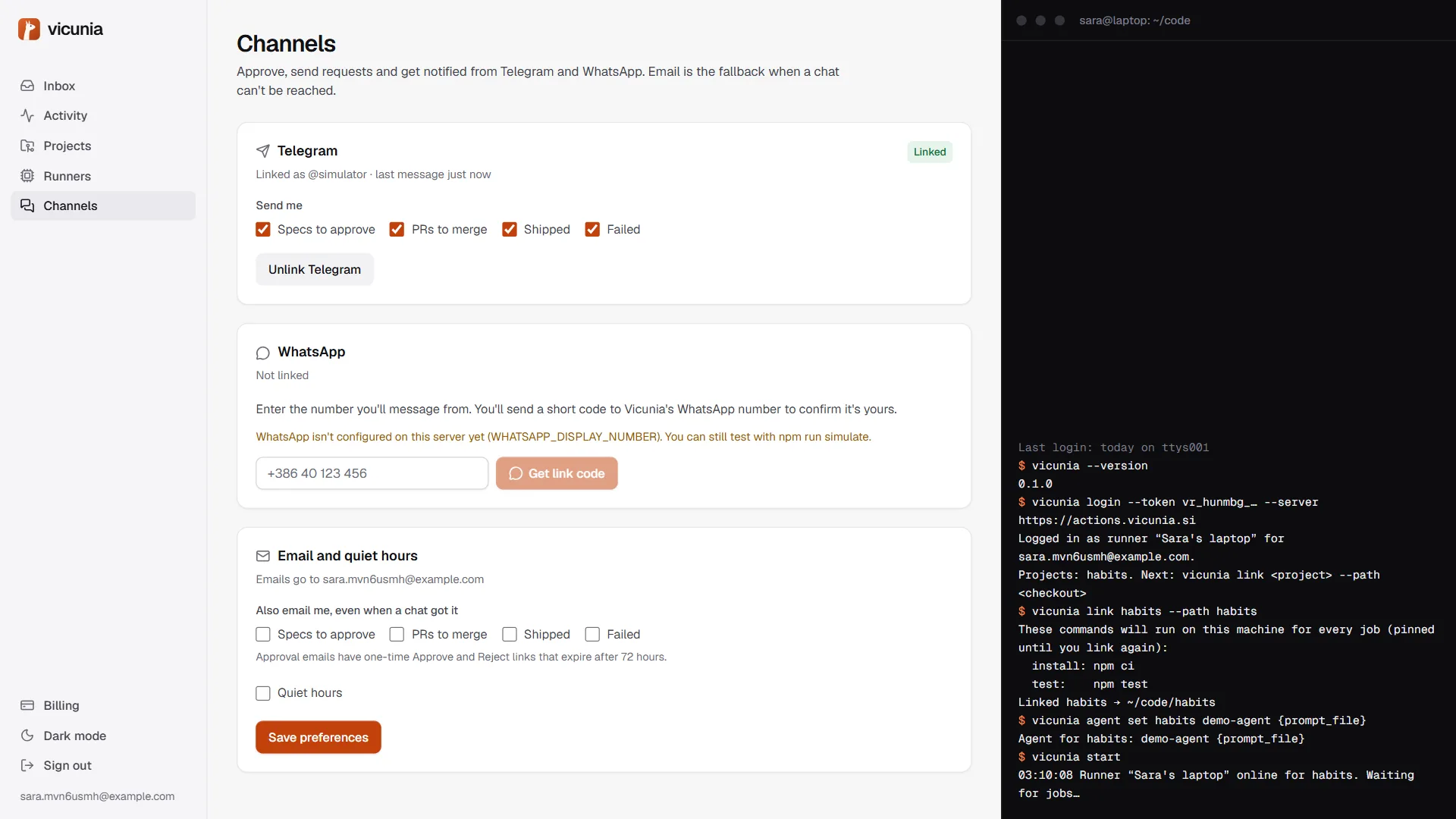Go to the Activity page
1456x819 pixels.
[103, 115]
